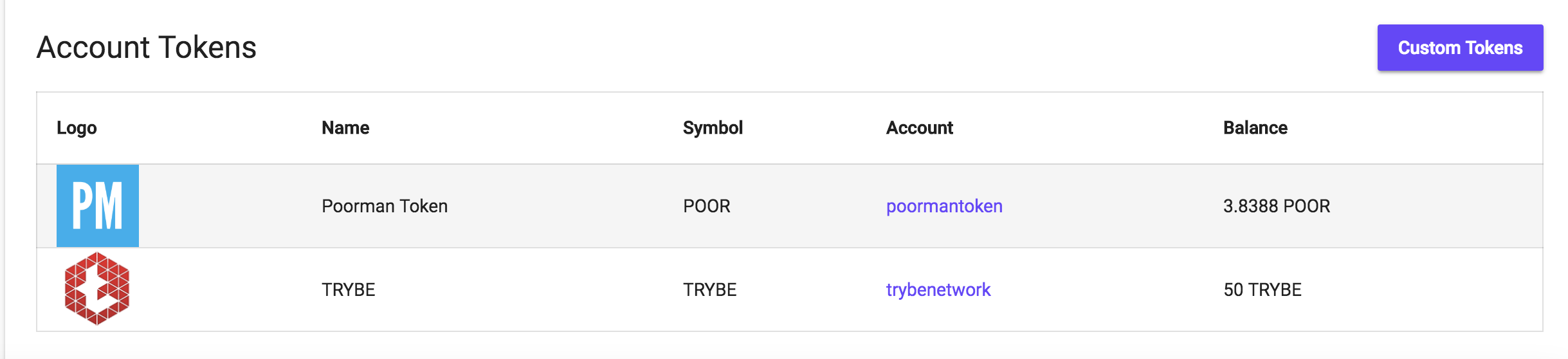Open the poormantoken account link
Image resolution: width=1568 pixels, height=359 pixels.
point(944,206)
